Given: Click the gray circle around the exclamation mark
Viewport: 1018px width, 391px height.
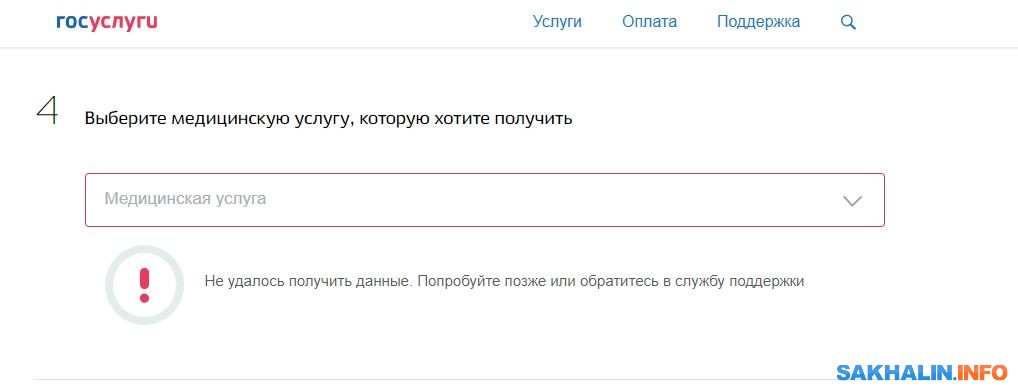Looking at the screenshot, I should [x=144, y=284].
